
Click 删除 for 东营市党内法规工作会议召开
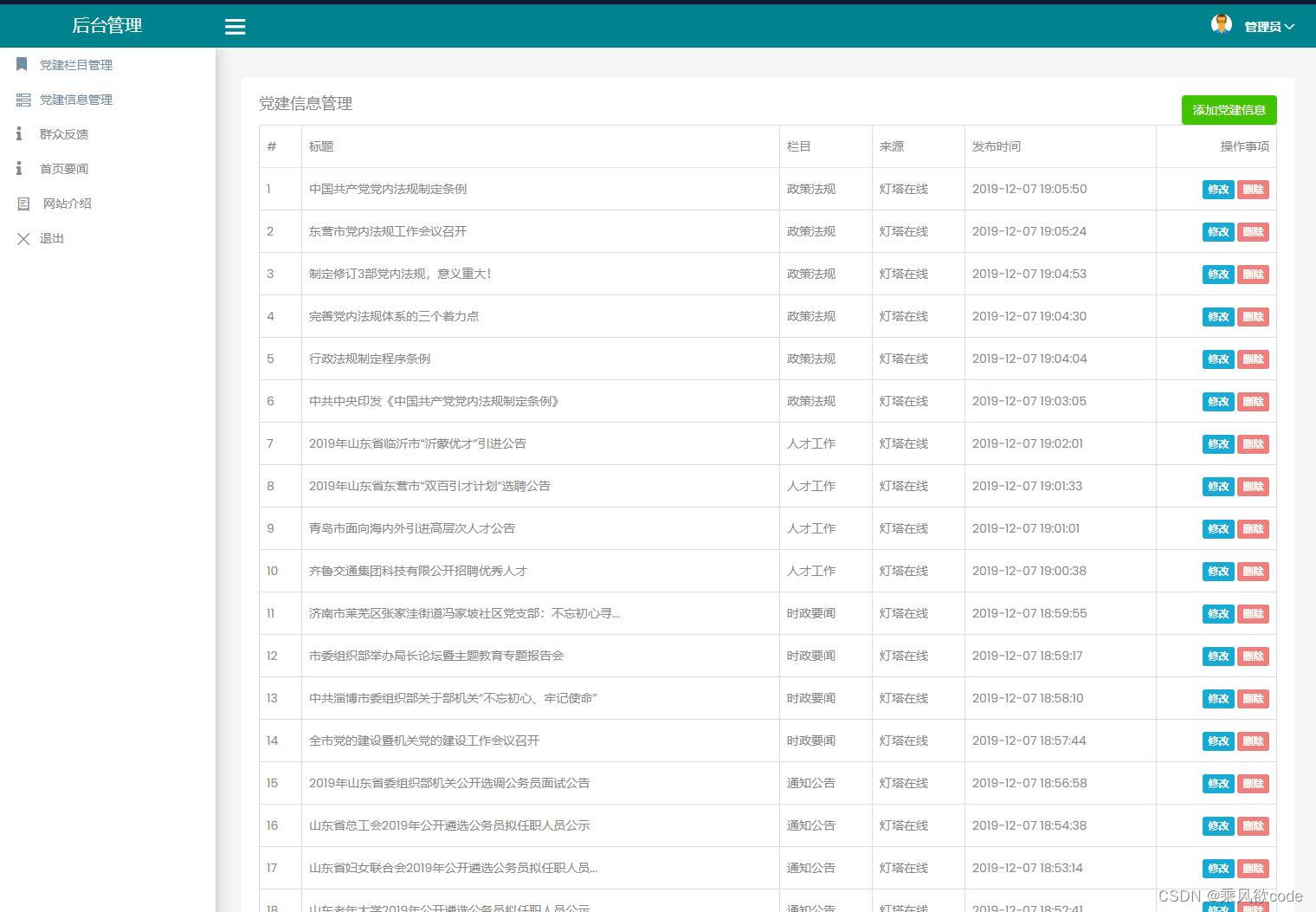point(1253,232)
